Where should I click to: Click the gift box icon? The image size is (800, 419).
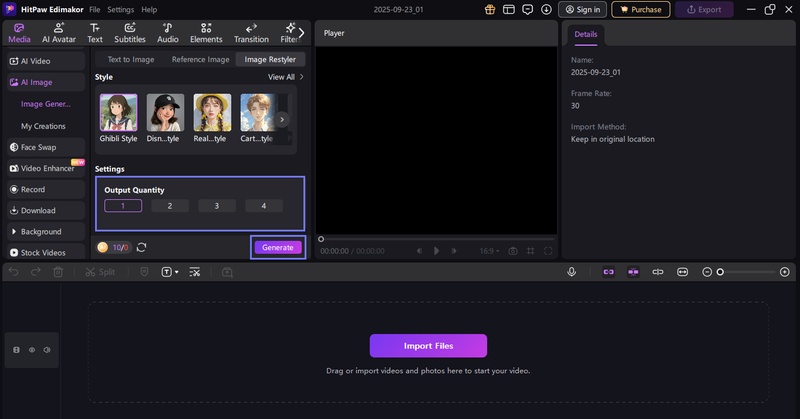point(490,9)
